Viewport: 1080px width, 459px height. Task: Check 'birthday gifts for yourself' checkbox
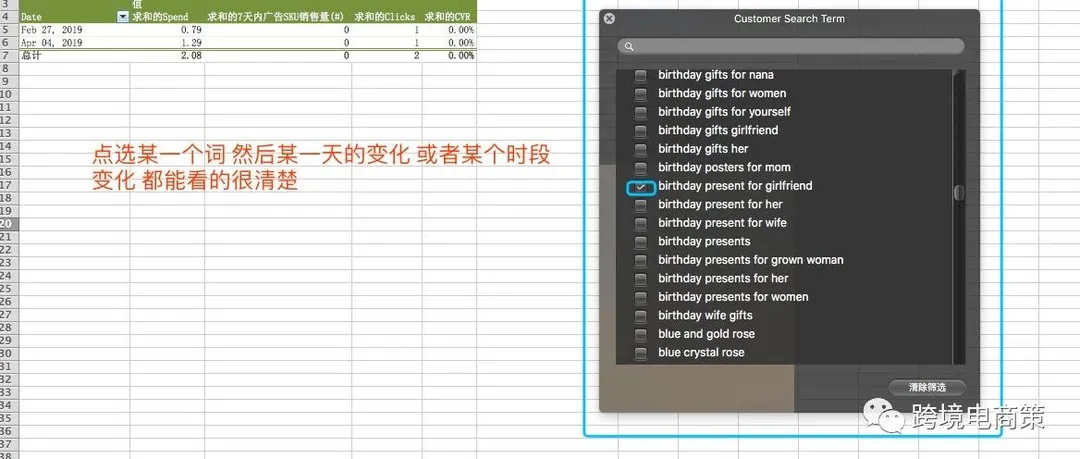pyautogui.click(x=641, y=112)
